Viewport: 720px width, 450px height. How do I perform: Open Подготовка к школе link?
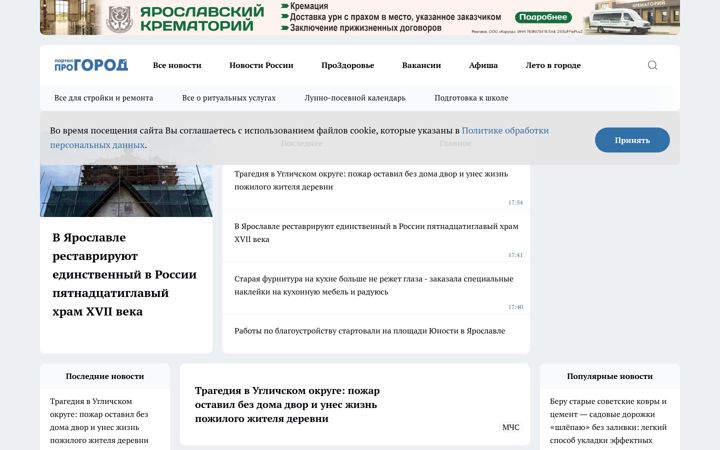tap(471, 98)
